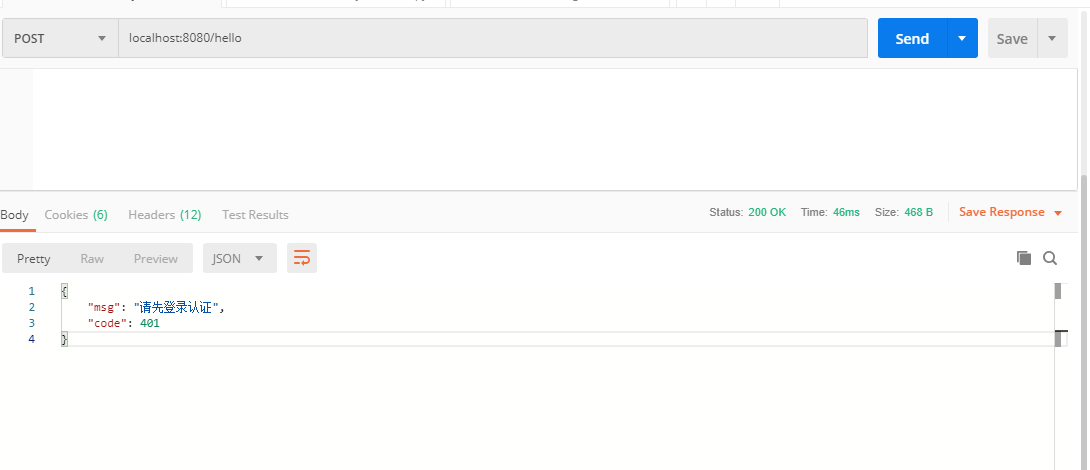Open search in response body
The image size is (1090, 470).
click(1050, 258)
